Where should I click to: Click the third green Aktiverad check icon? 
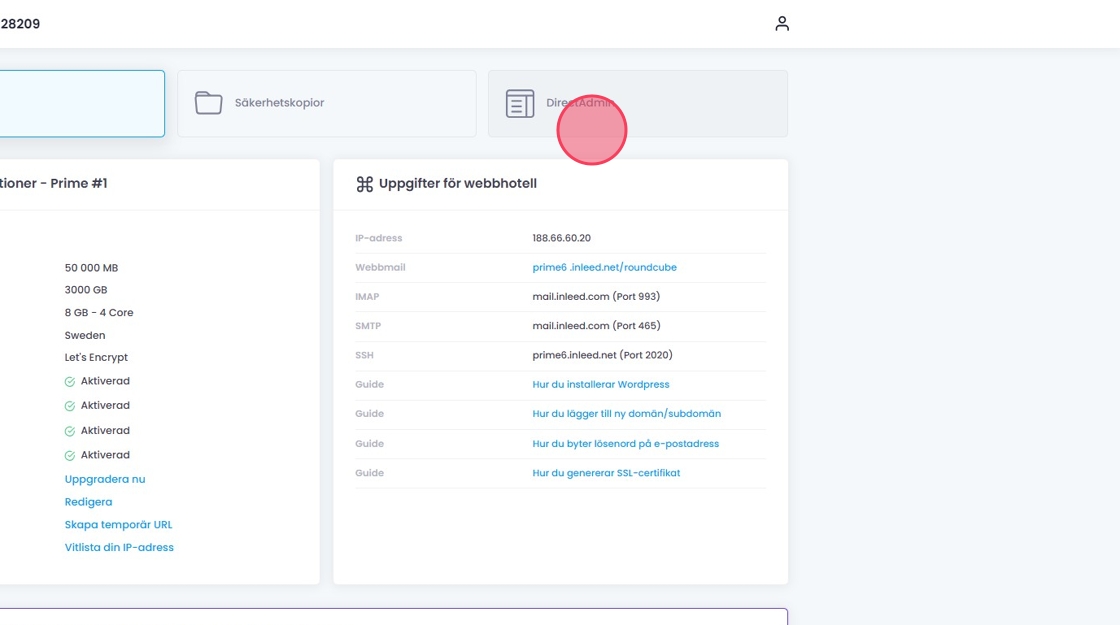[x=70, y=431]
